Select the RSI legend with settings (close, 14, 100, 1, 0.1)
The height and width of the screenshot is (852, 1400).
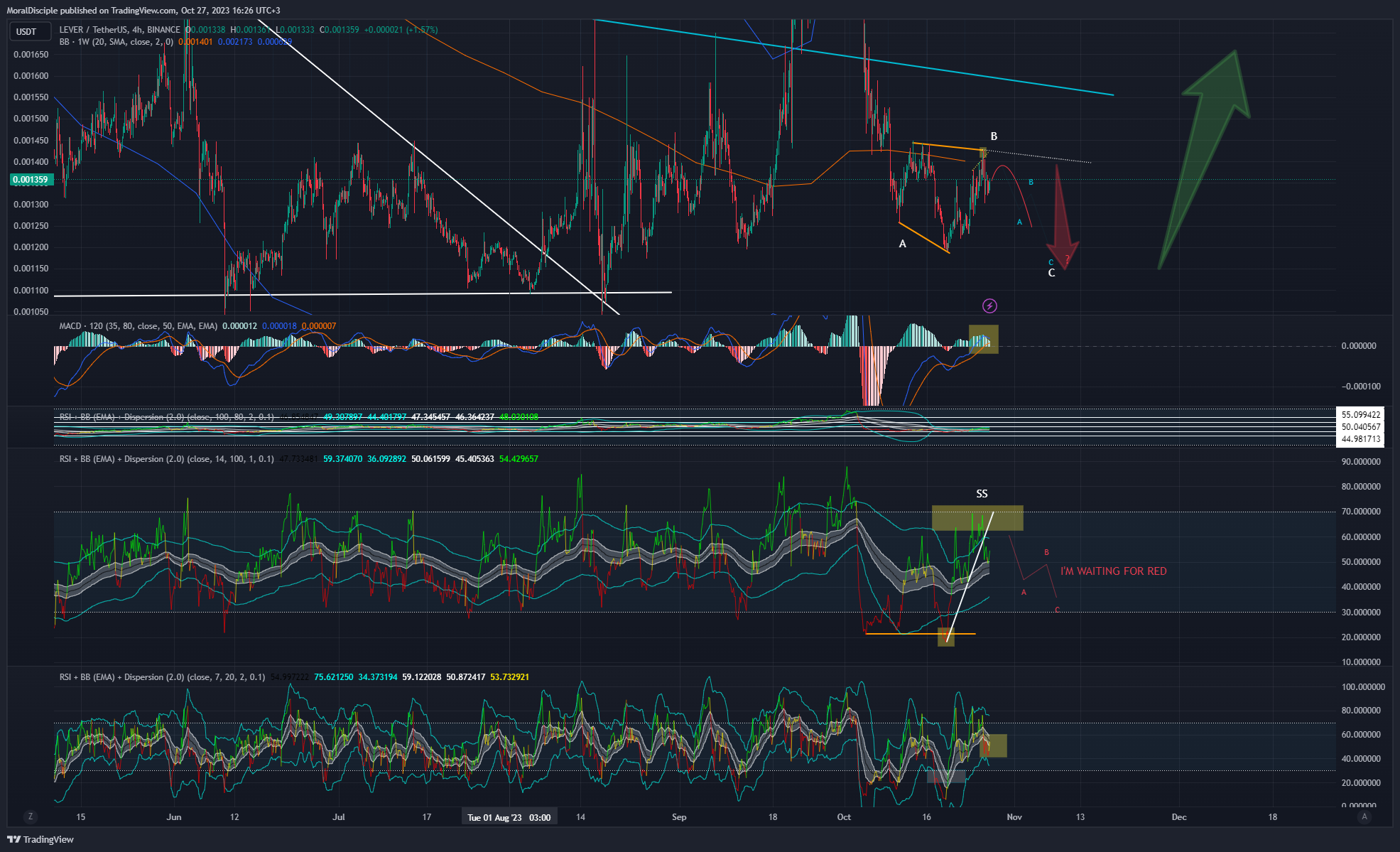tap(166, 459)
